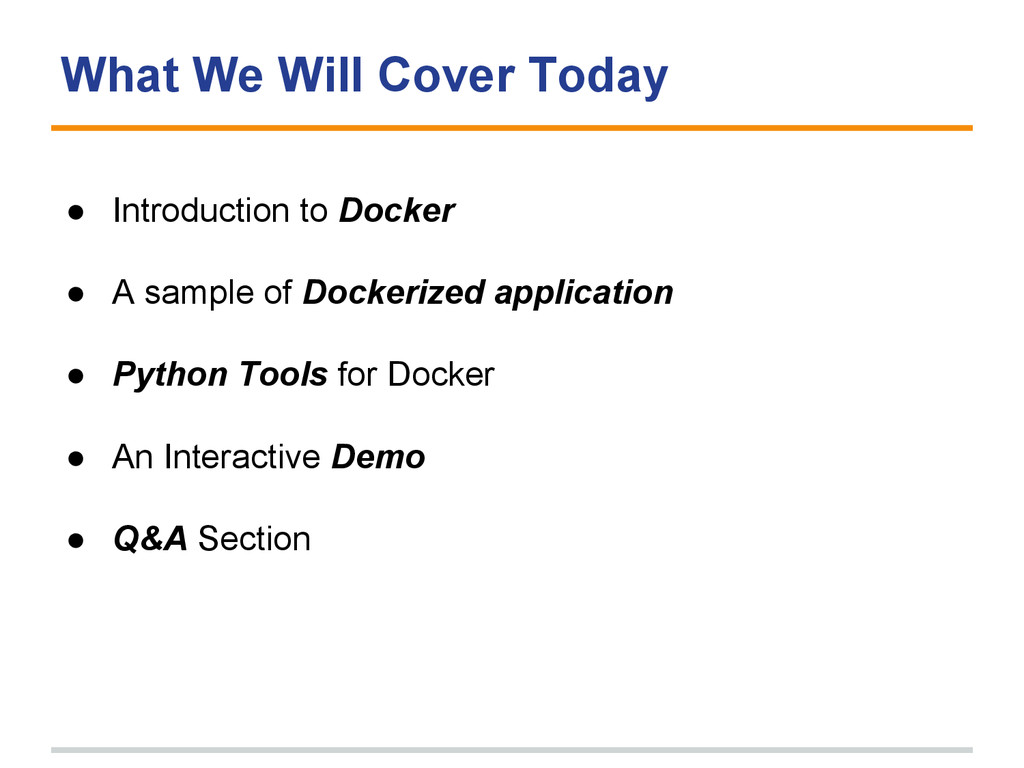Click the slide title 'What We Will Cover Today'
This screenshot has height=768, width=1024.
[x=364, y=76]
